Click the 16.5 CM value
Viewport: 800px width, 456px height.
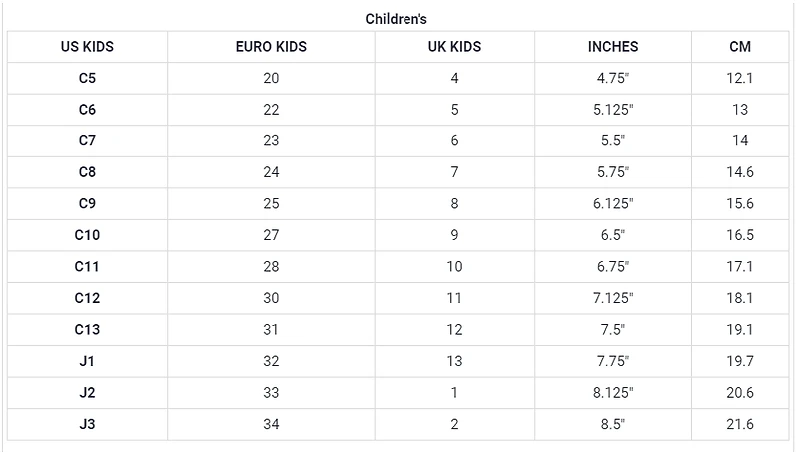pyautogui.click(x=740, y=235)
